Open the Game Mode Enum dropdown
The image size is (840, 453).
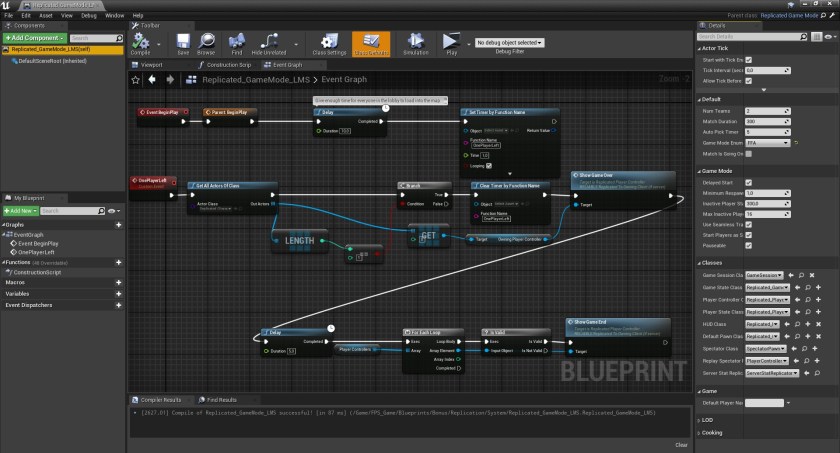click(x=768, y=143)
